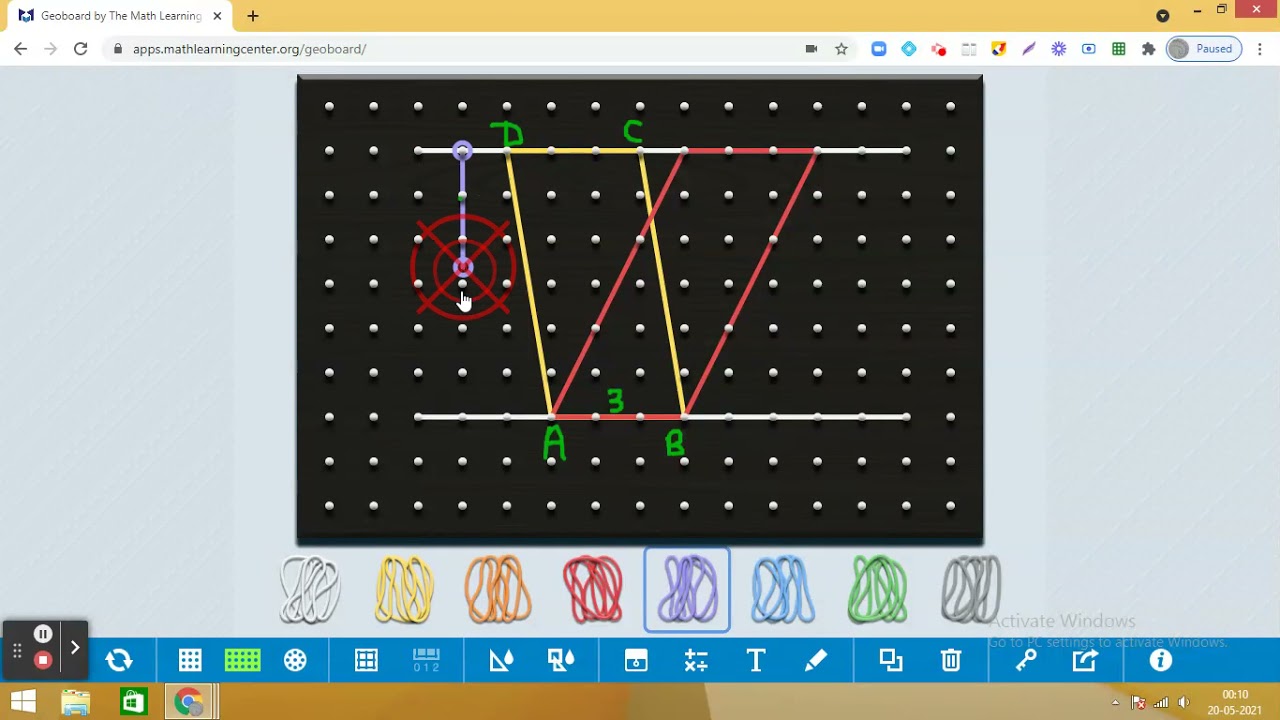Select the square-grid geoboard layout
The width and height of the screenshot is (1280, 720).
click(190, 660)
